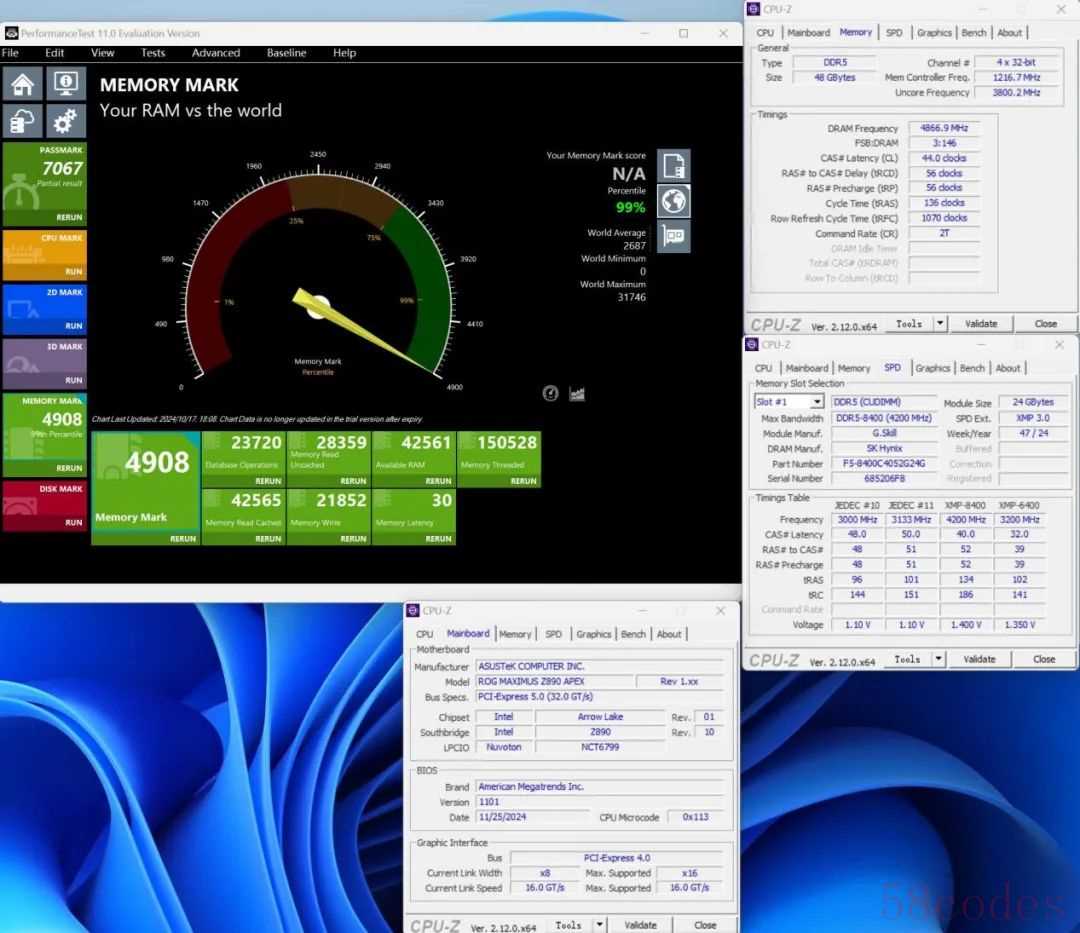Image resolution: width=1080 pixels, height=933 pixels.
Task: Click the memory card icon below globe
Action: point(674,236)
